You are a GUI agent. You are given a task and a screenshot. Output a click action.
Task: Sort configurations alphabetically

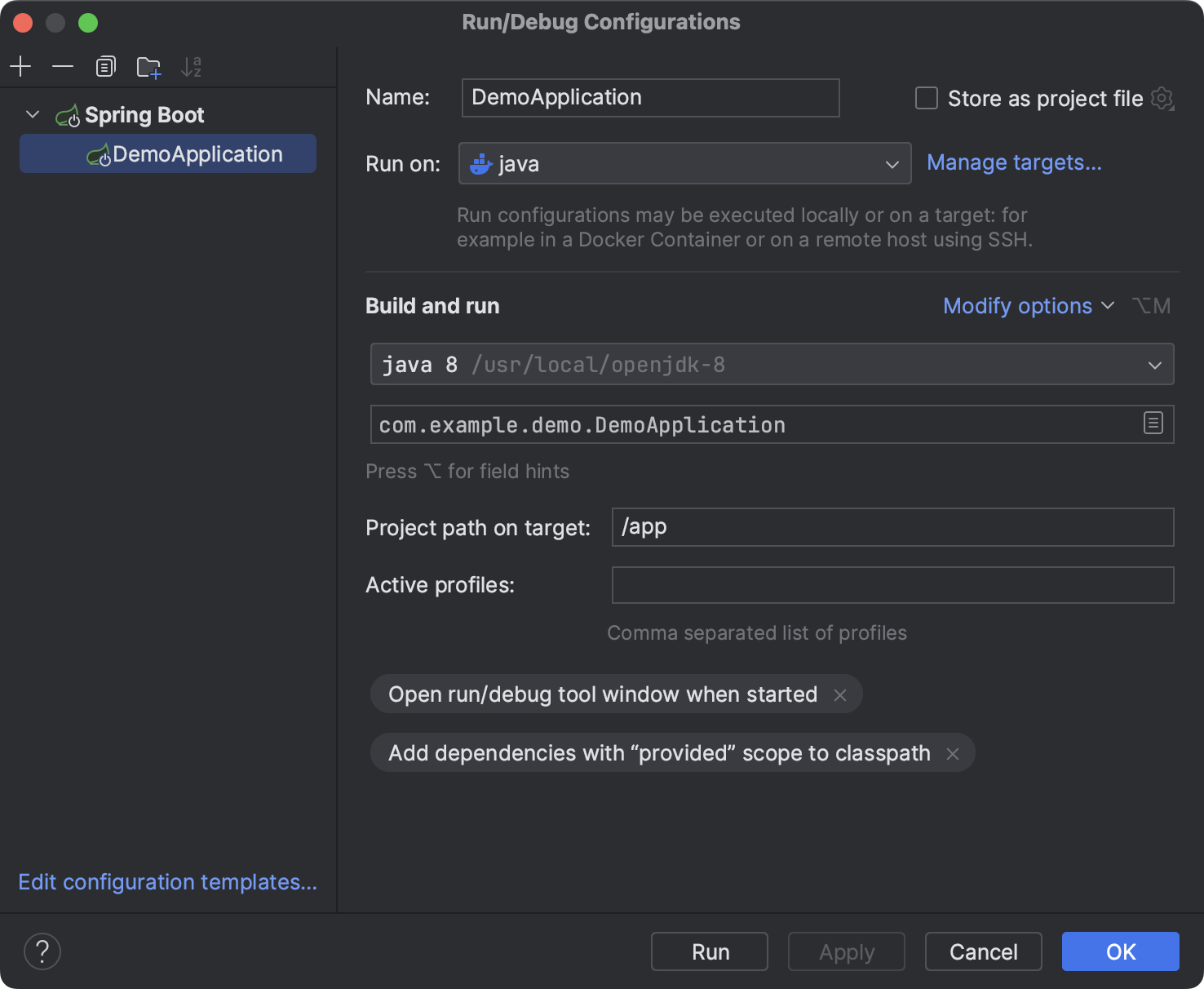[192, 66]
